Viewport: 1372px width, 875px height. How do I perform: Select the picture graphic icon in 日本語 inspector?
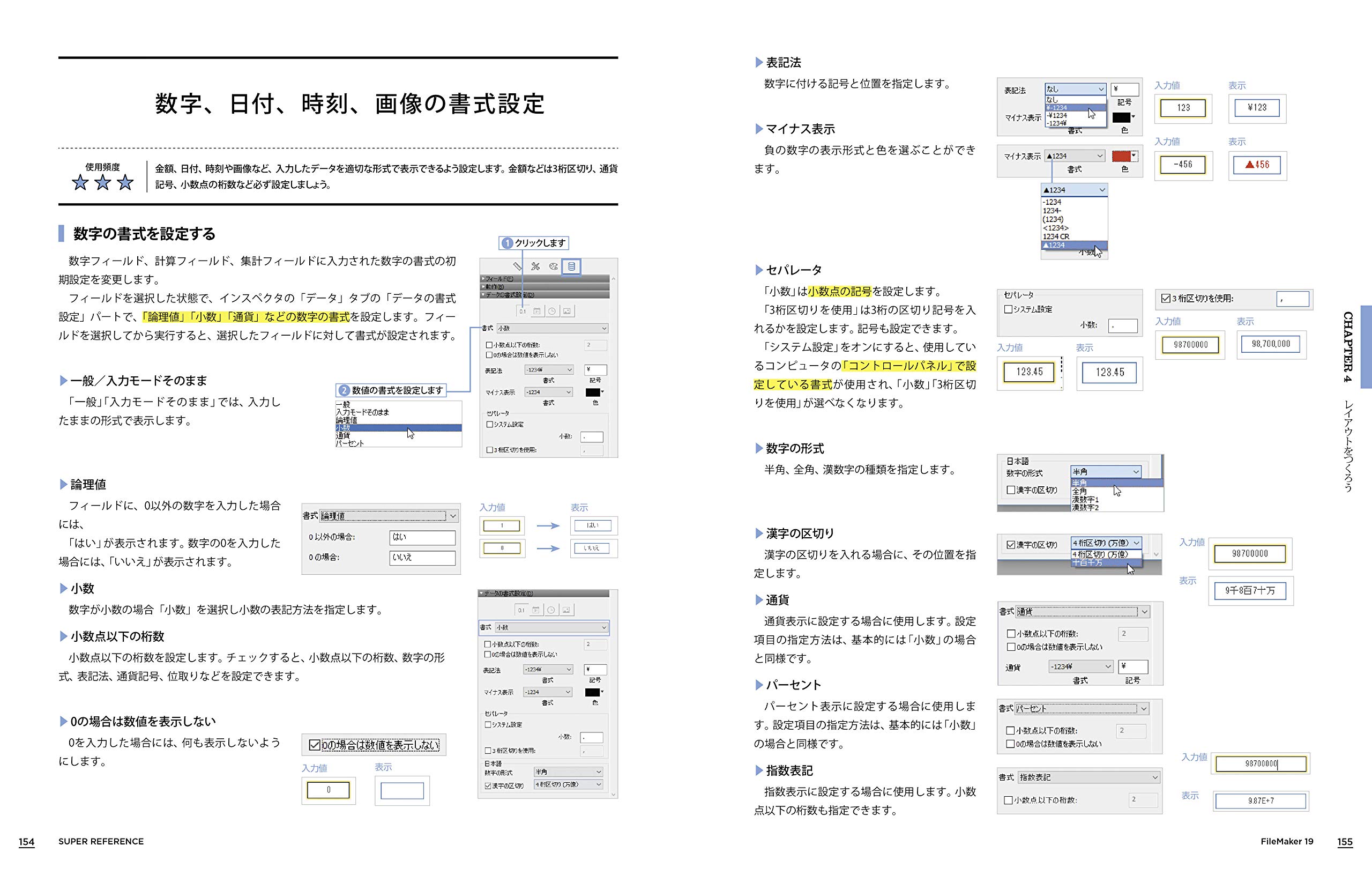566,610
